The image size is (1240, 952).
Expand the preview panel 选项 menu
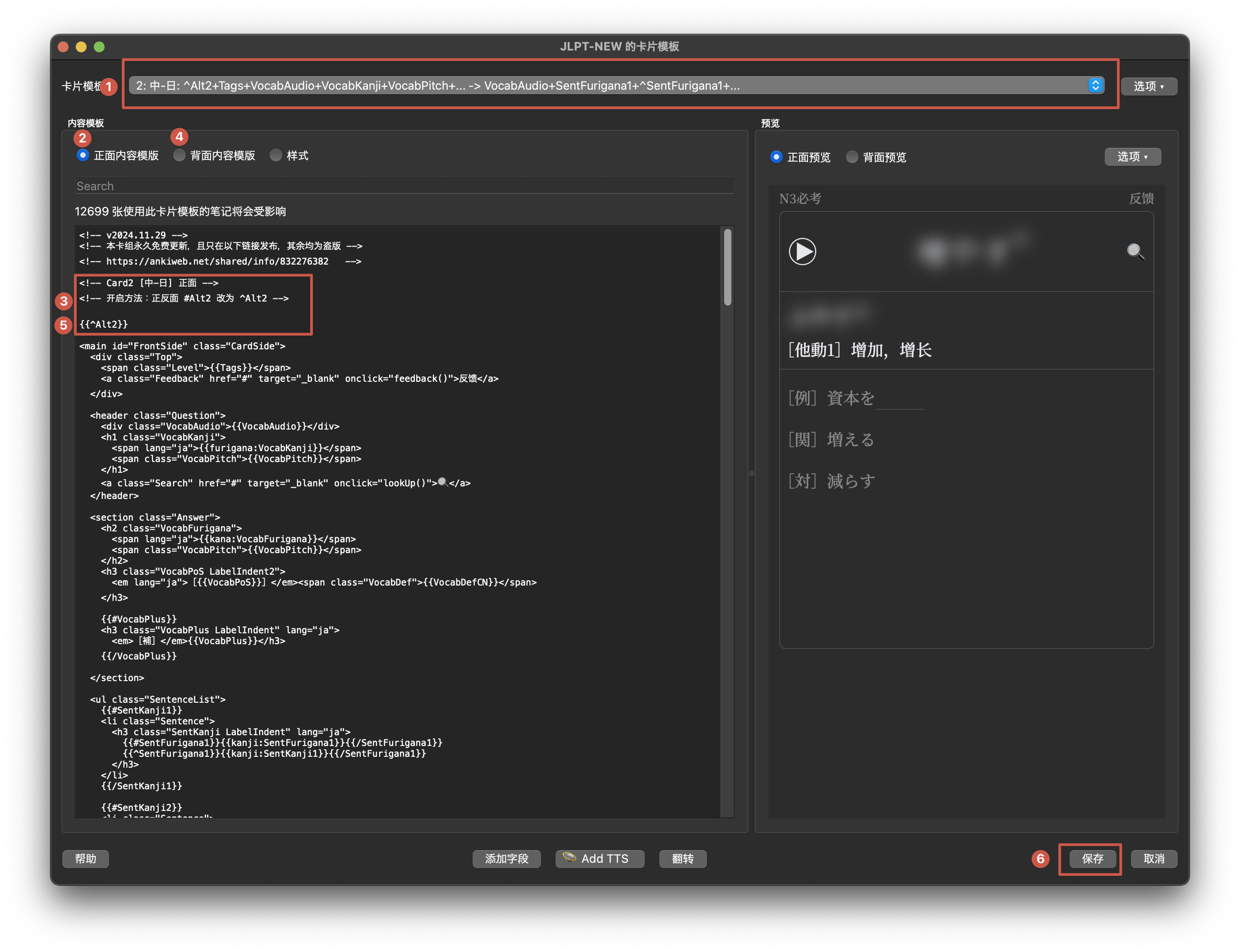click(x=1132, y=157)
